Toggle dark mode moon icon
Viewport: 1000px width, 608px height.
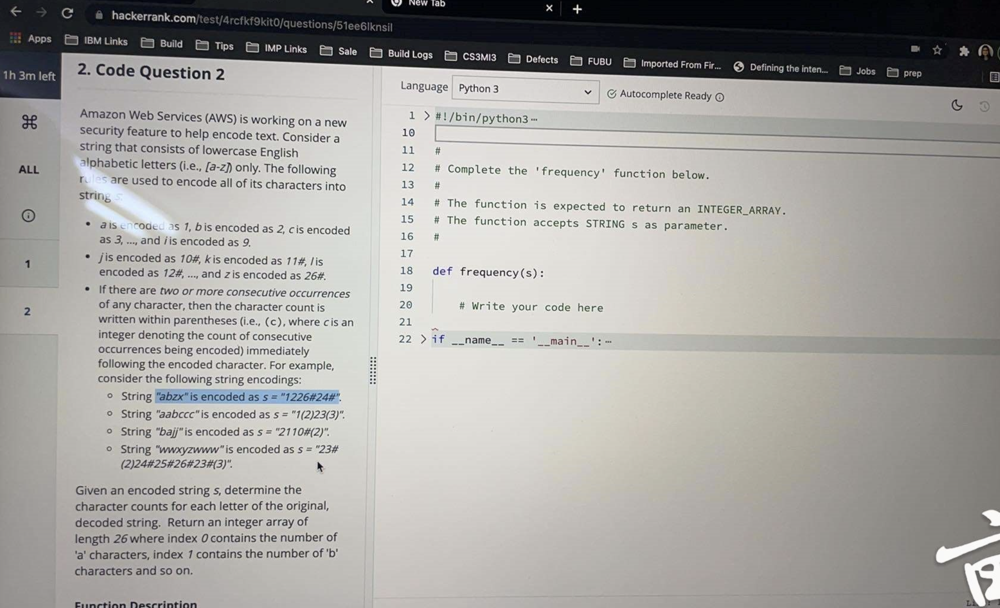click(x=957, y=105)
